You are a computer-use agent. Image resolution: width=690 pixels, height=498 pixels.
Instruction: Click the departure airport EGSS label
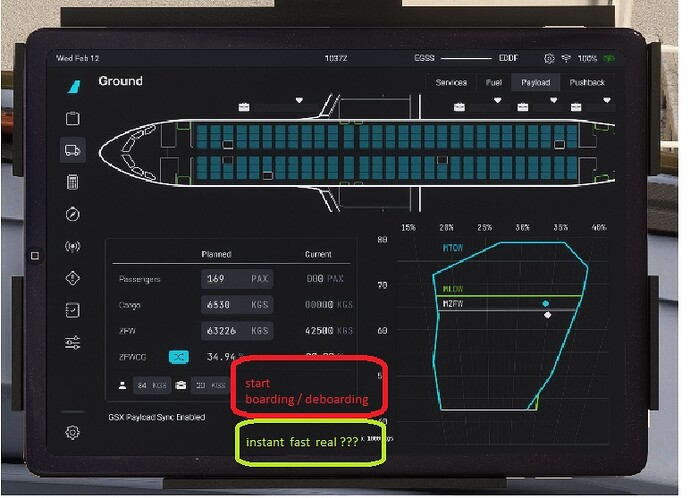pyautogui.click(x=424, y=58)
